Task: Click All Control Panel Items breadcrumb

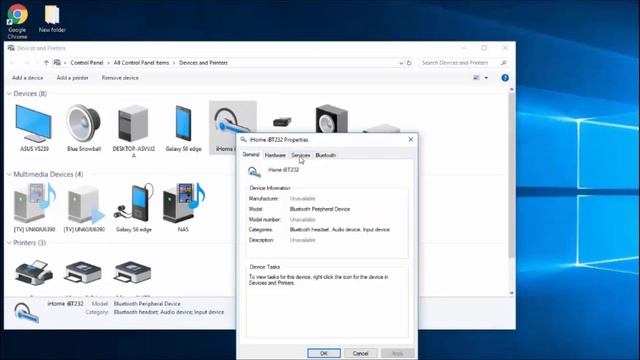Action: (x=141, y=63)
